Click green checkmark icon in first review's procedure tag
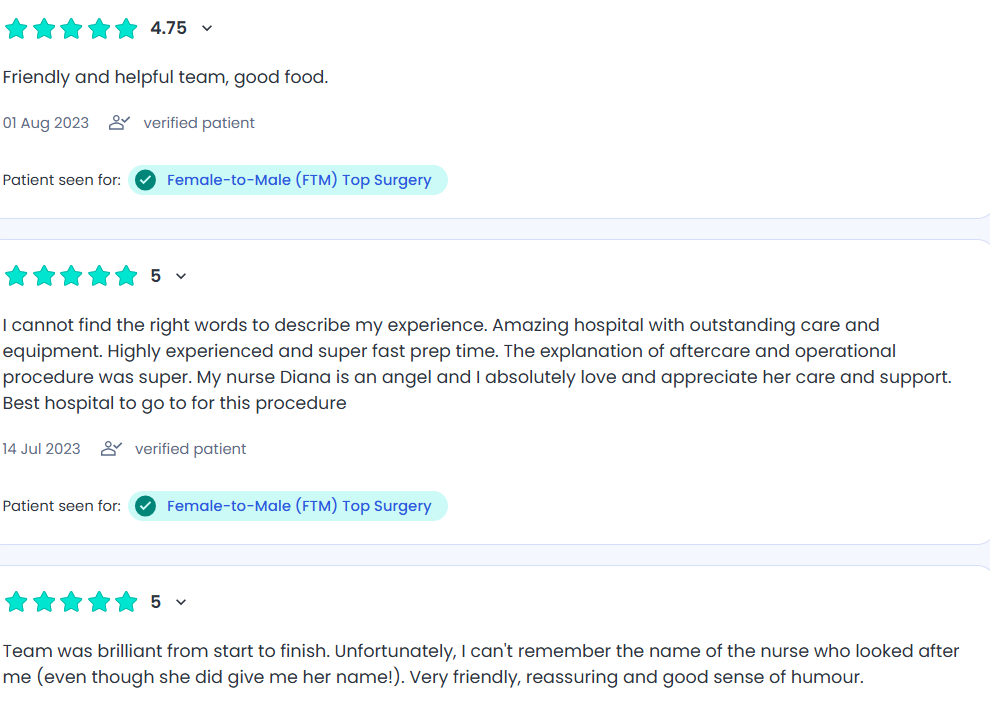 146,180
